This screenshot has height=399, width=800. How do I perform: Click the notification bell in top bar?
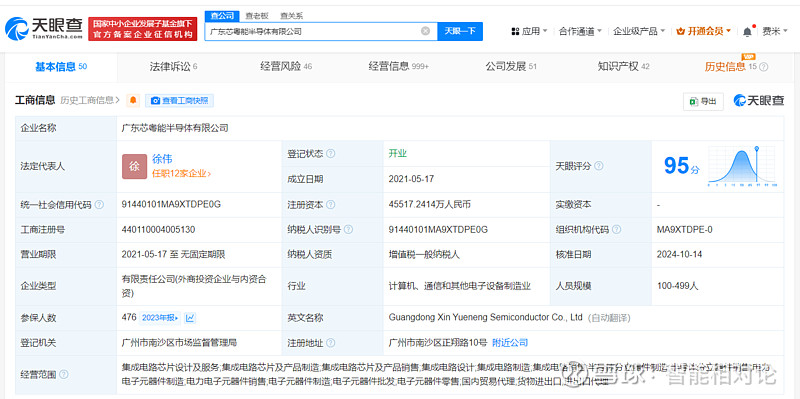(x=747, y=32)
